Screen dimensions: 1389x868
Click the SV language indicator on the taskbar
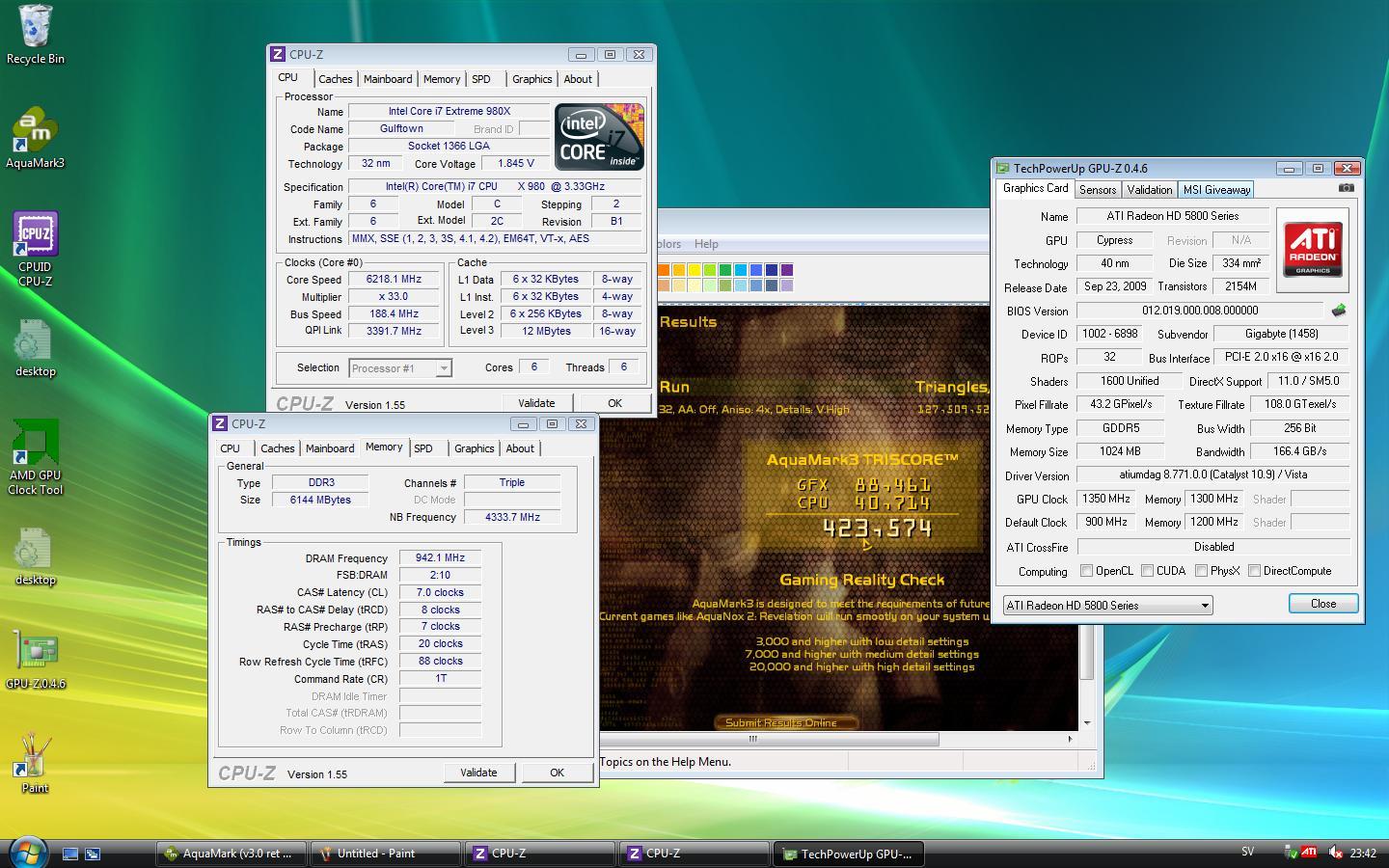(1248, 853)
